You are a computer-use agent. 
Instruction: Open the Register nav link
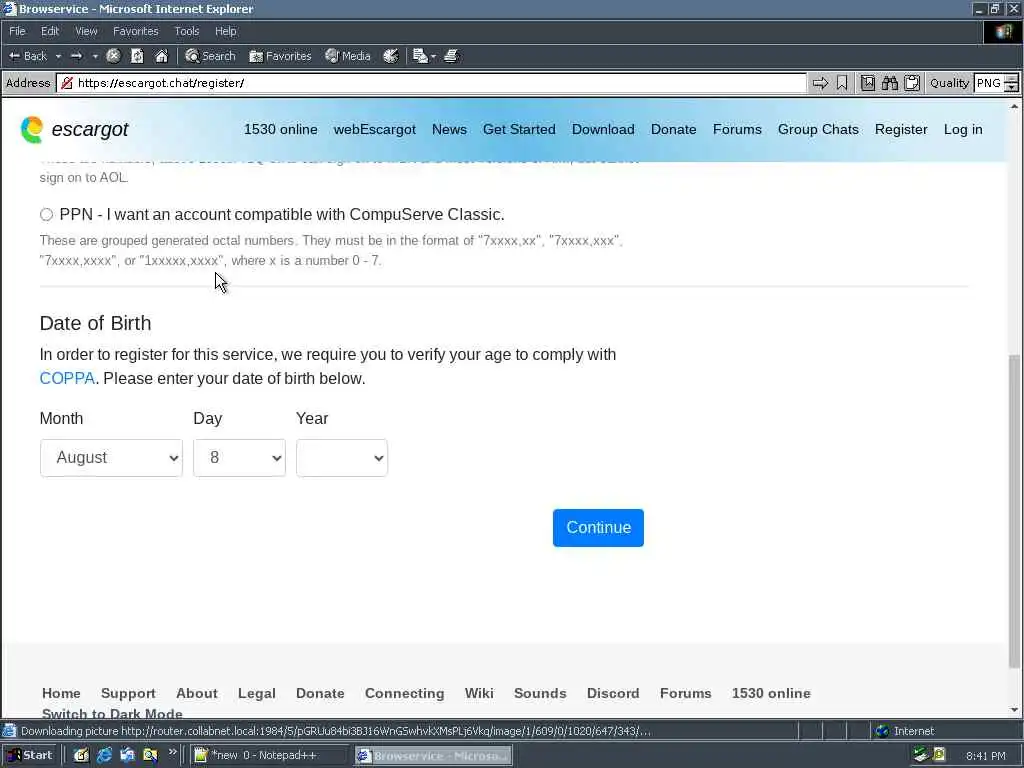(901, 129)
